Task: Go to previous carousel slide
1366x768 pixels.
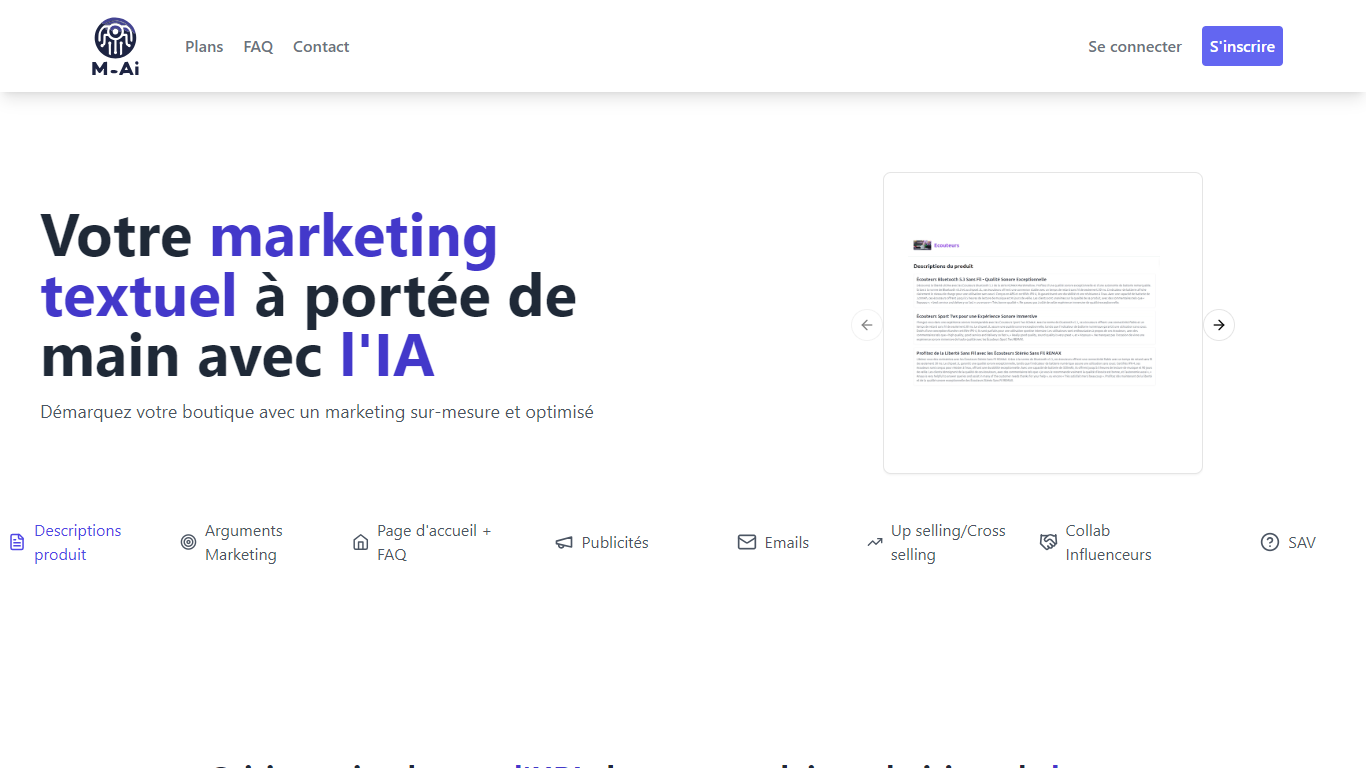Action: click(867, 325)
